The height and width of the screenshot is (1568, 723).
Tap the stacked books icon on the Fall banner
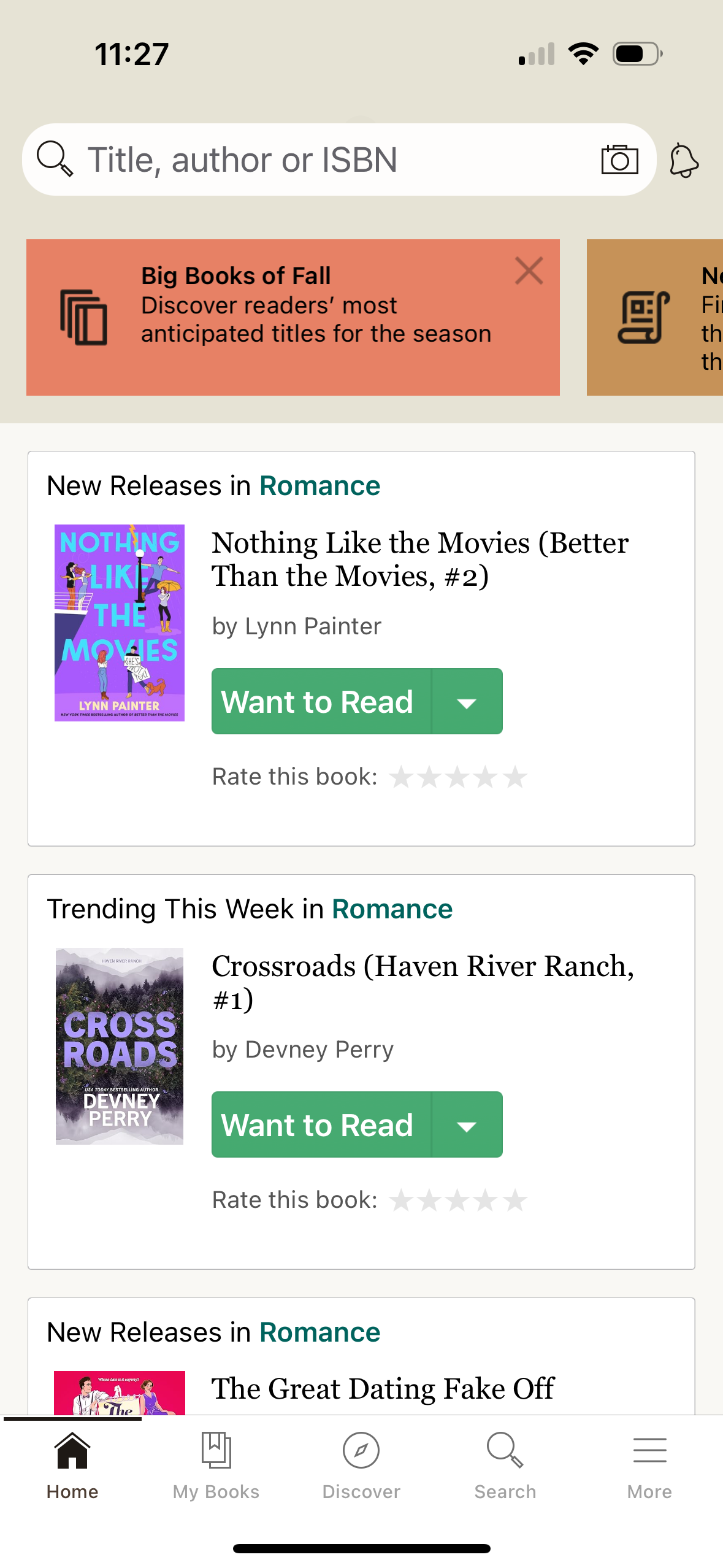pos(83,317)
